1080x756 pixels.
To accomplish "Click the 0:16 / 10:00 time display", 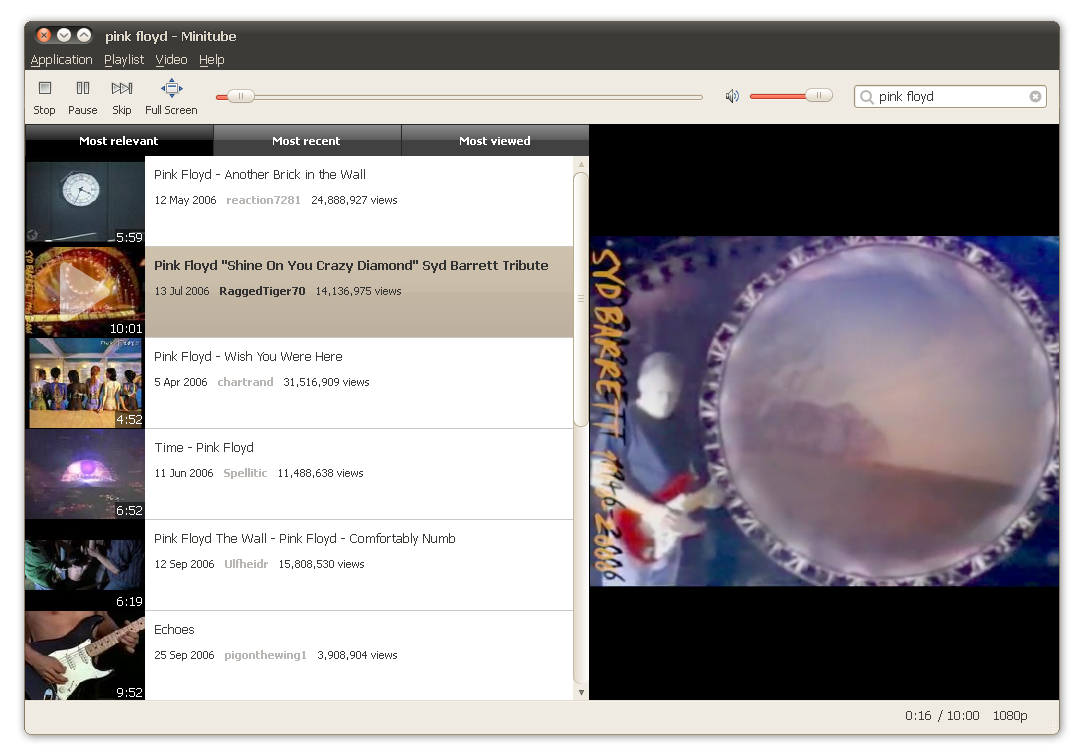I will tap(942, 716).
